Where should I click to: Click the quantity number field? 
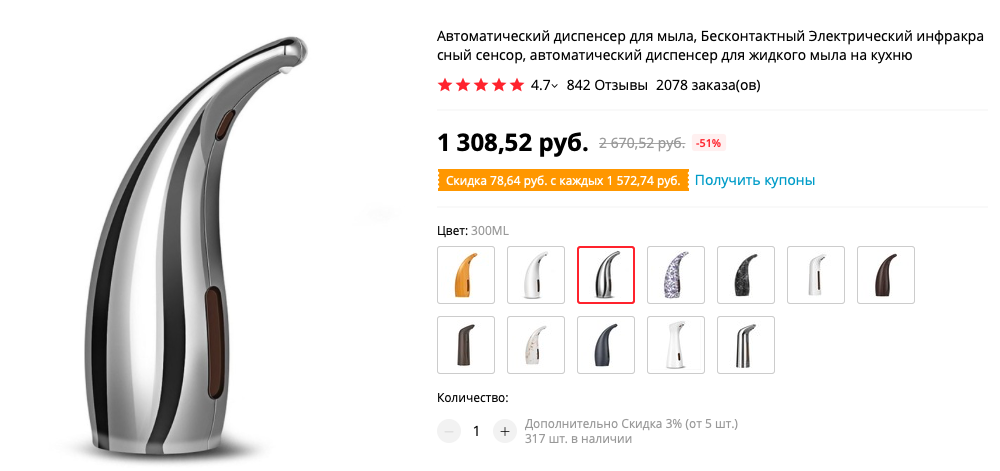click(x=476, y=431)
